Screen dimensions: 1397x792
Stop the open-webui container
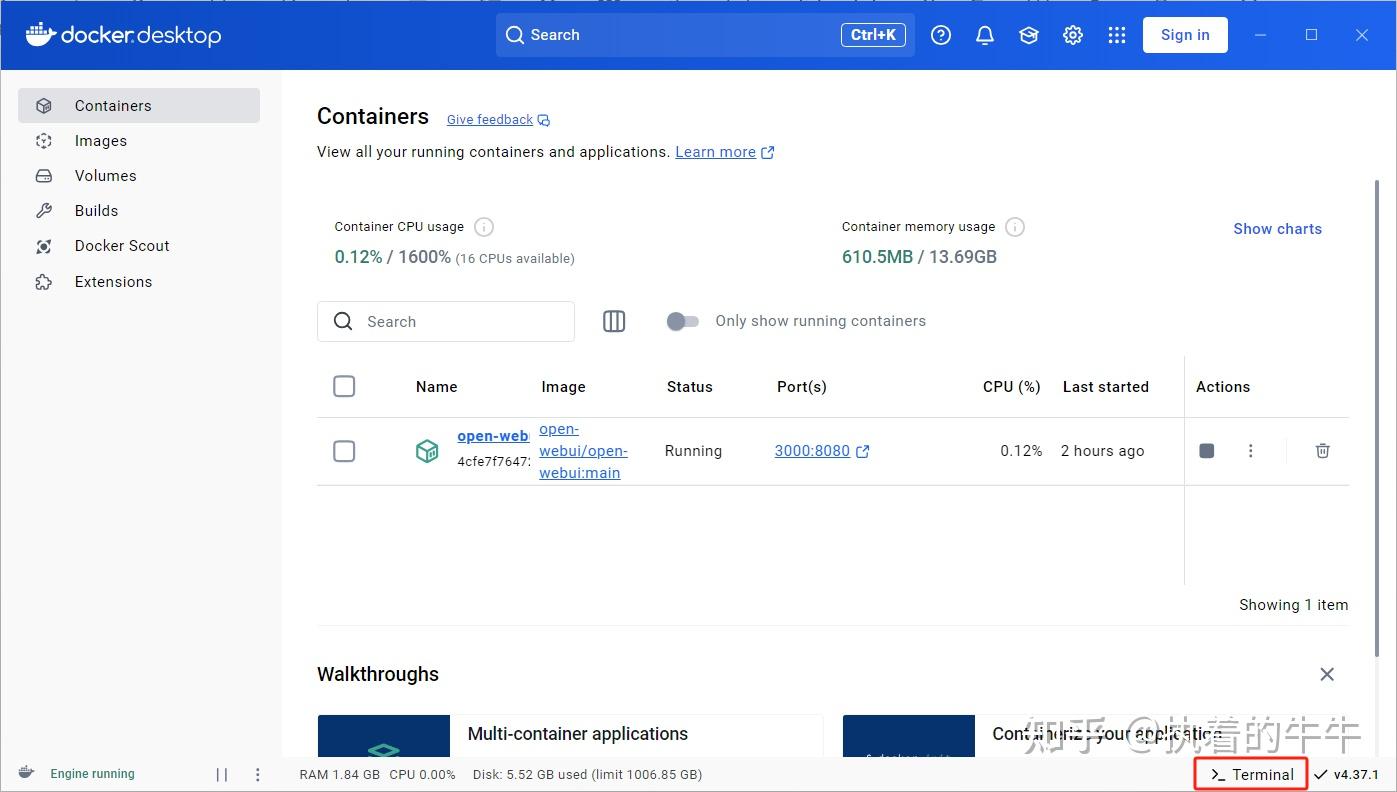click(1206, 450)
